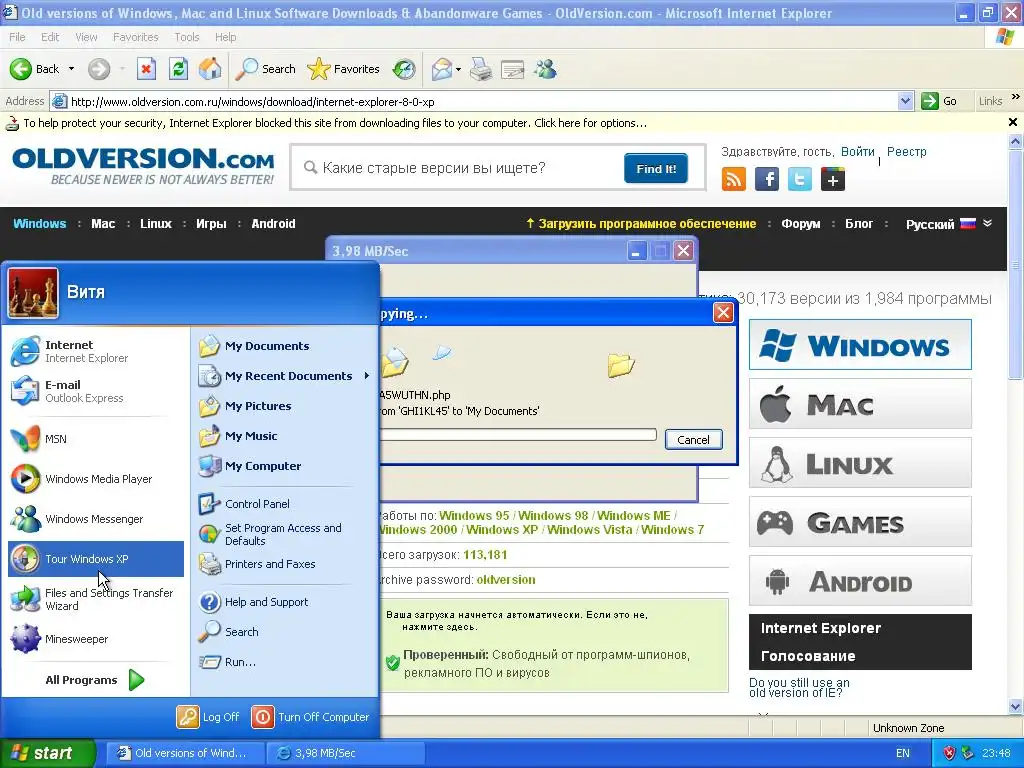Open Mail button dropdown arrow
Viewport: 1024px width, 768px height.
(458, 69)
